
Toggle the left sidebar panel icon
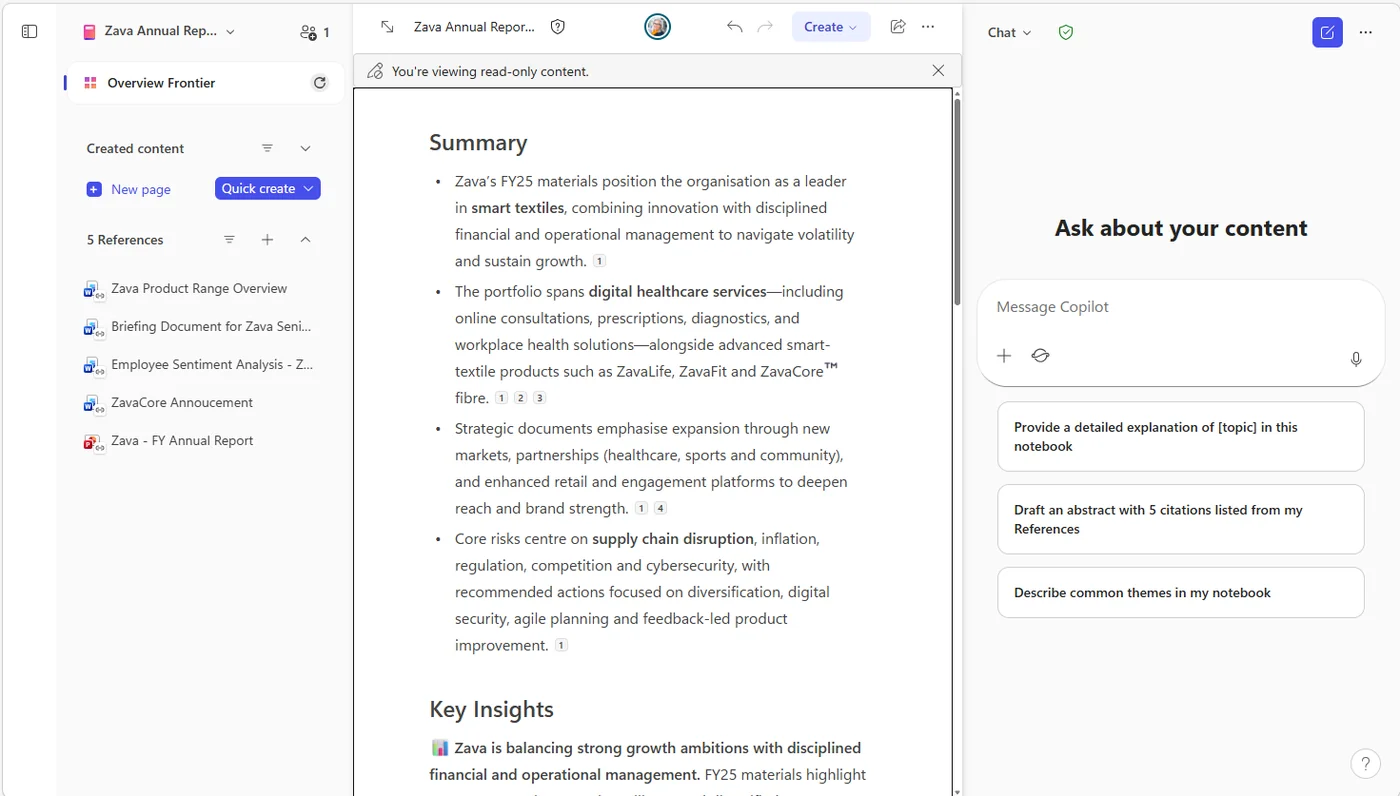click(x=29, y=32)
